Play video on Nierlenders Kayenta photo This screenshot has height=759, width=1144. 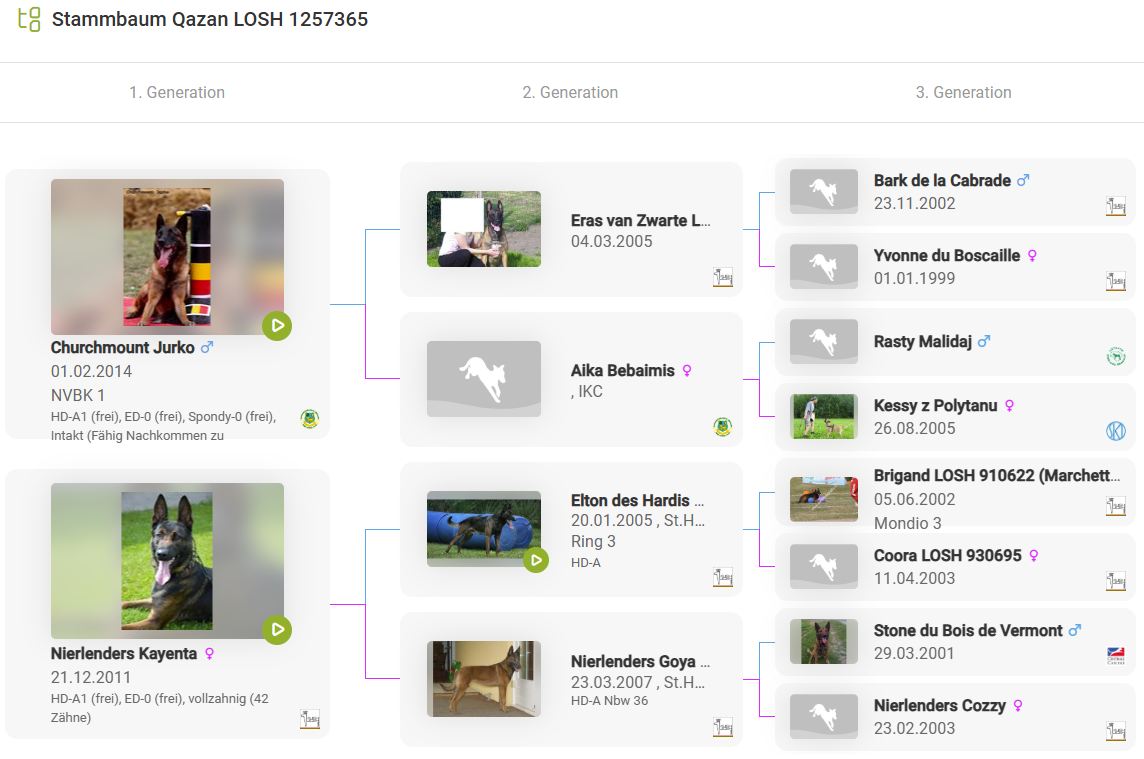pos(277,630)
